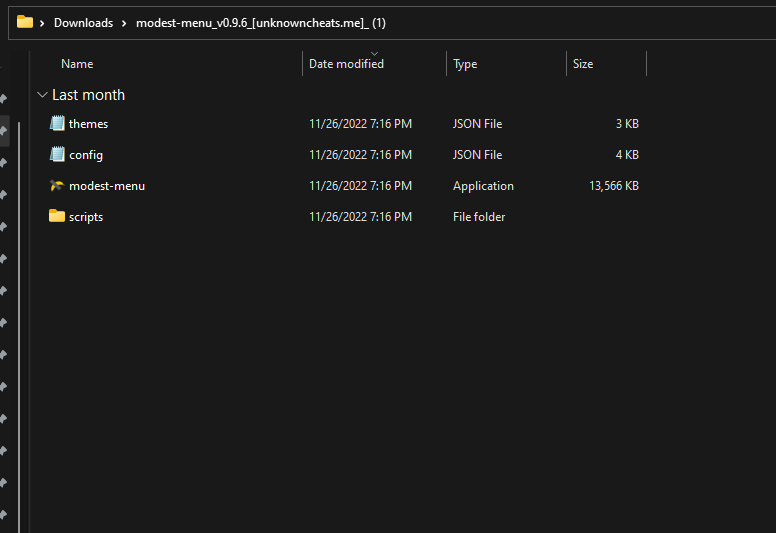Click the File folder type cell
Screen dimensions: 776x533
click(x=479, y=217)
